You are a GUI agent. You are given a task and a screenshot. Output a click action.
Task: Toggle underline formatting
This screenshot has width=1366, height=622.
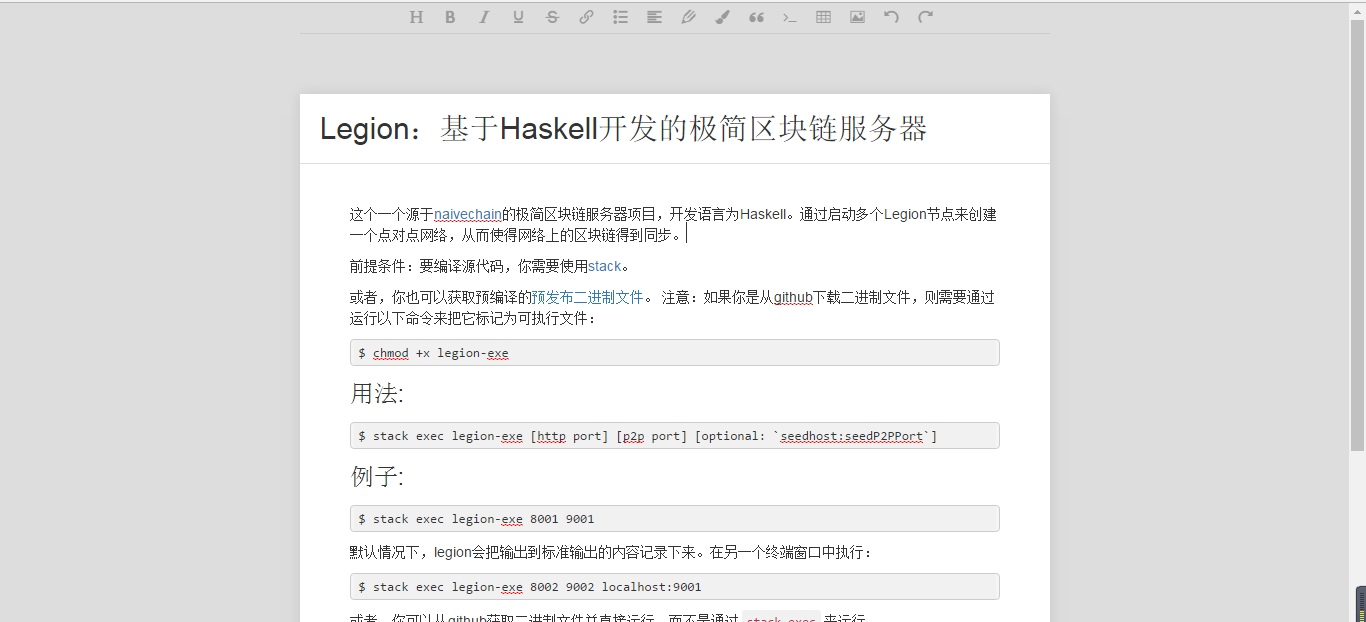click(x=518, y=17)
